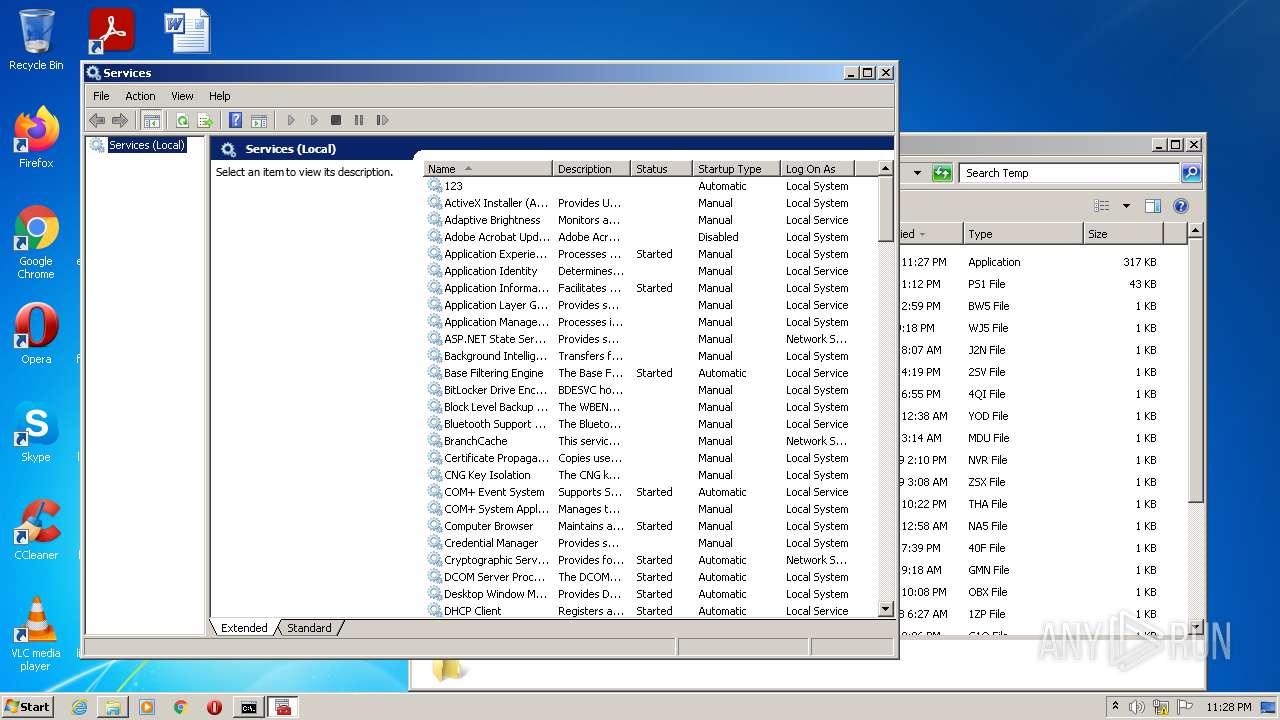Open Opera from the taskbar

pos(214,707)
